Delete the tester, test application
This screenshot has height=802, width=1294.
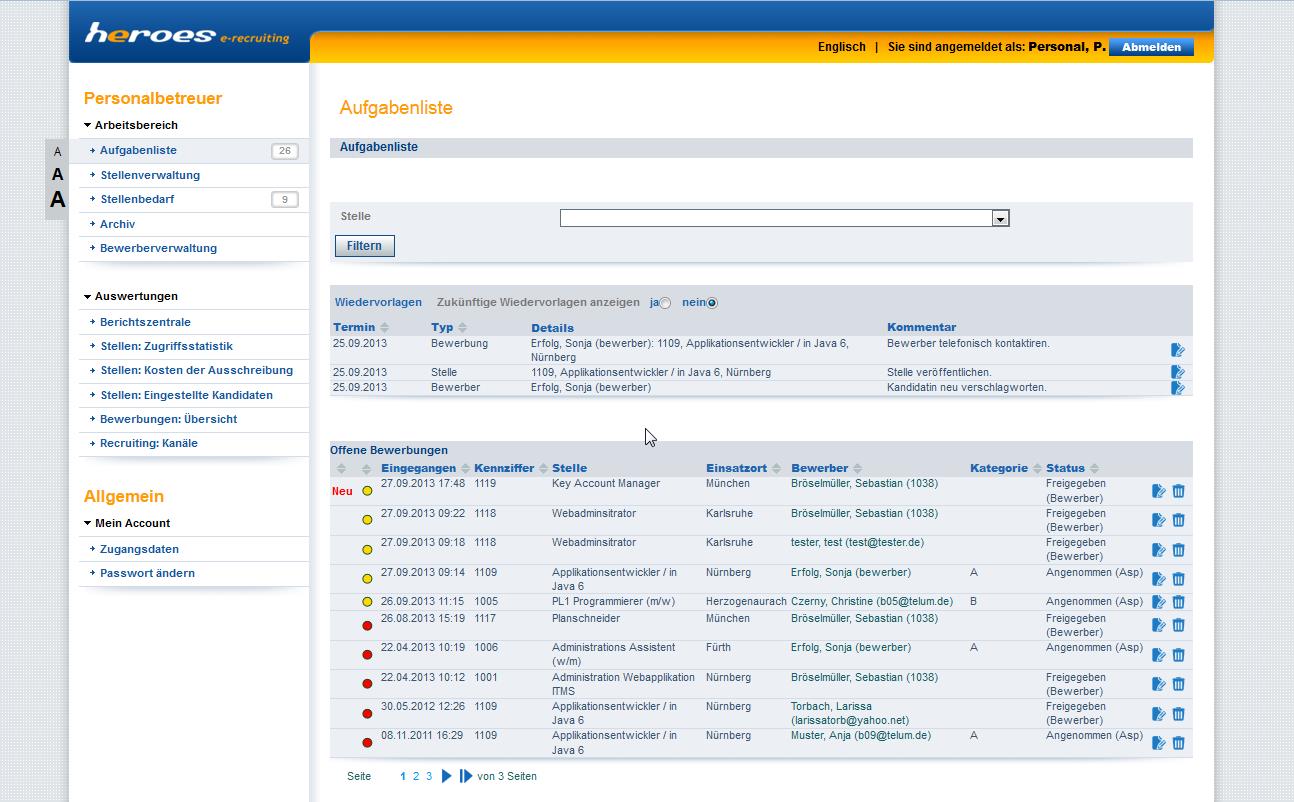coord(1178,550)
